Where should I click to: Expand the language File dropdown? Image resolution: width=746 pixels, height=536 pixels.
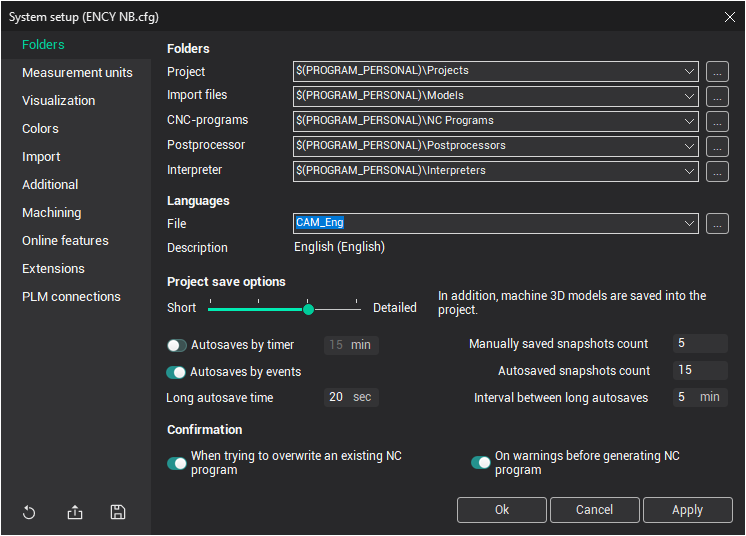(x=689, y=224)
